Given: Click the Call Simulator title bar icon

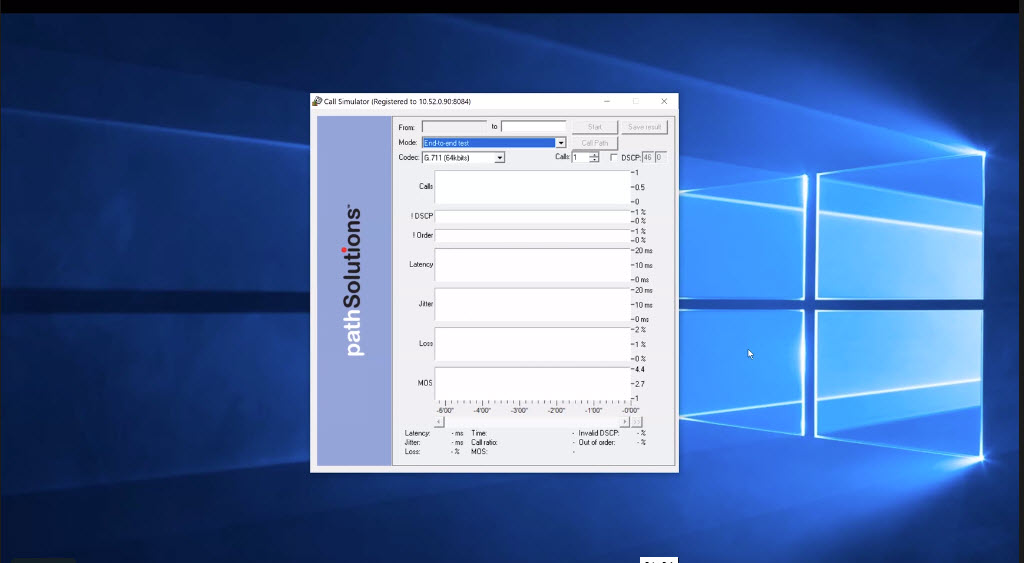Looking at the screenshot, I should tap(317, 101).
